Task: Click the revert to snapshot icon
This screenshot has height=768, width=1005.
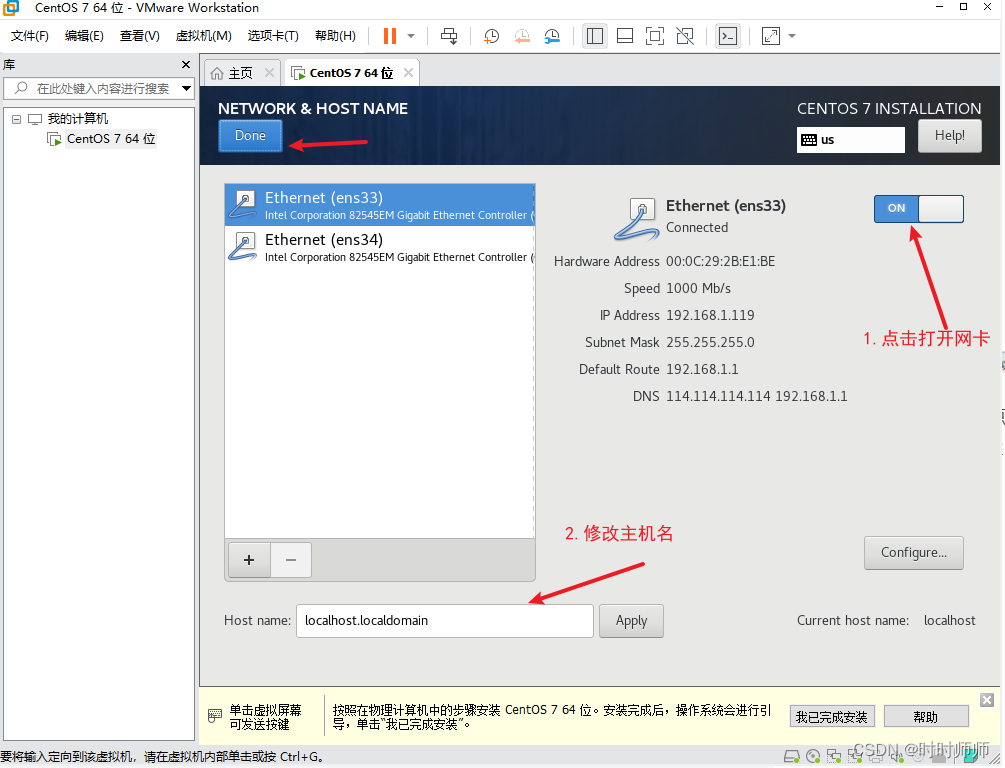Action: 522,36
